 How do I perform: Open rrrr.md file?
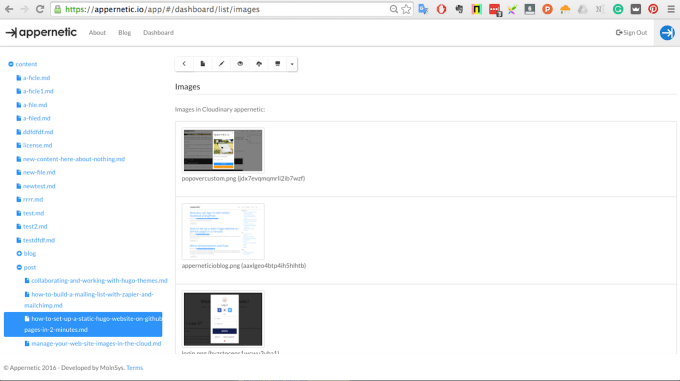pyautogui.click(x=33, y=199)
